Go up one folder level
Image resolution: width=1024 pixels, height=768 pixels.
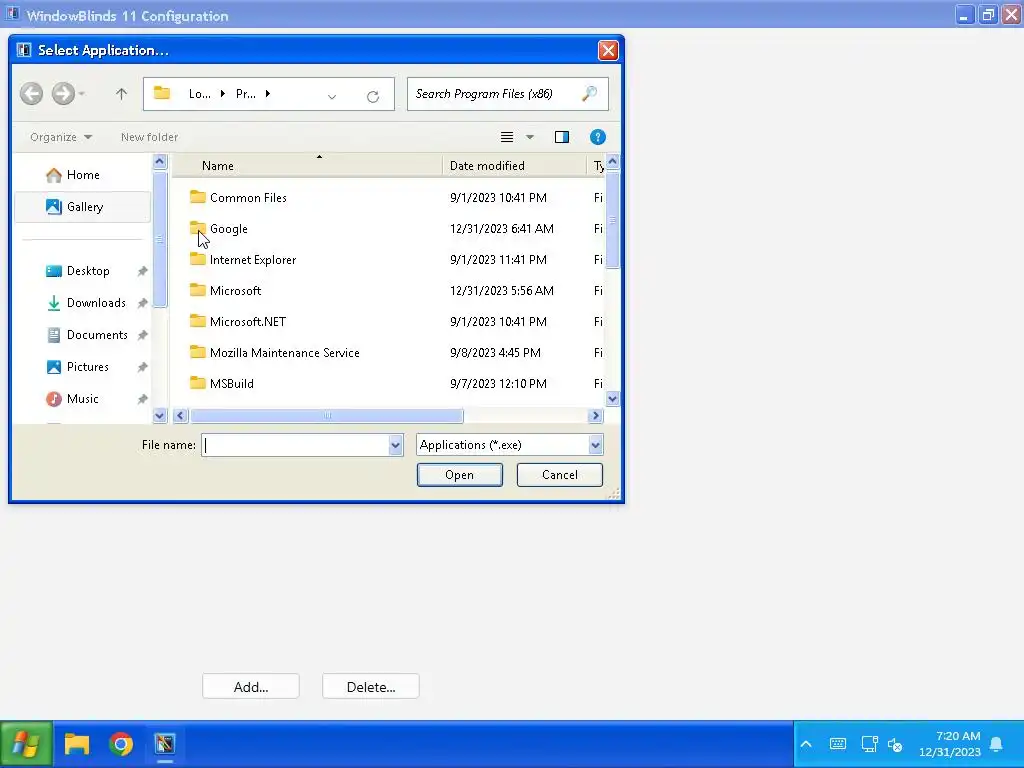[x=121, y=94]
